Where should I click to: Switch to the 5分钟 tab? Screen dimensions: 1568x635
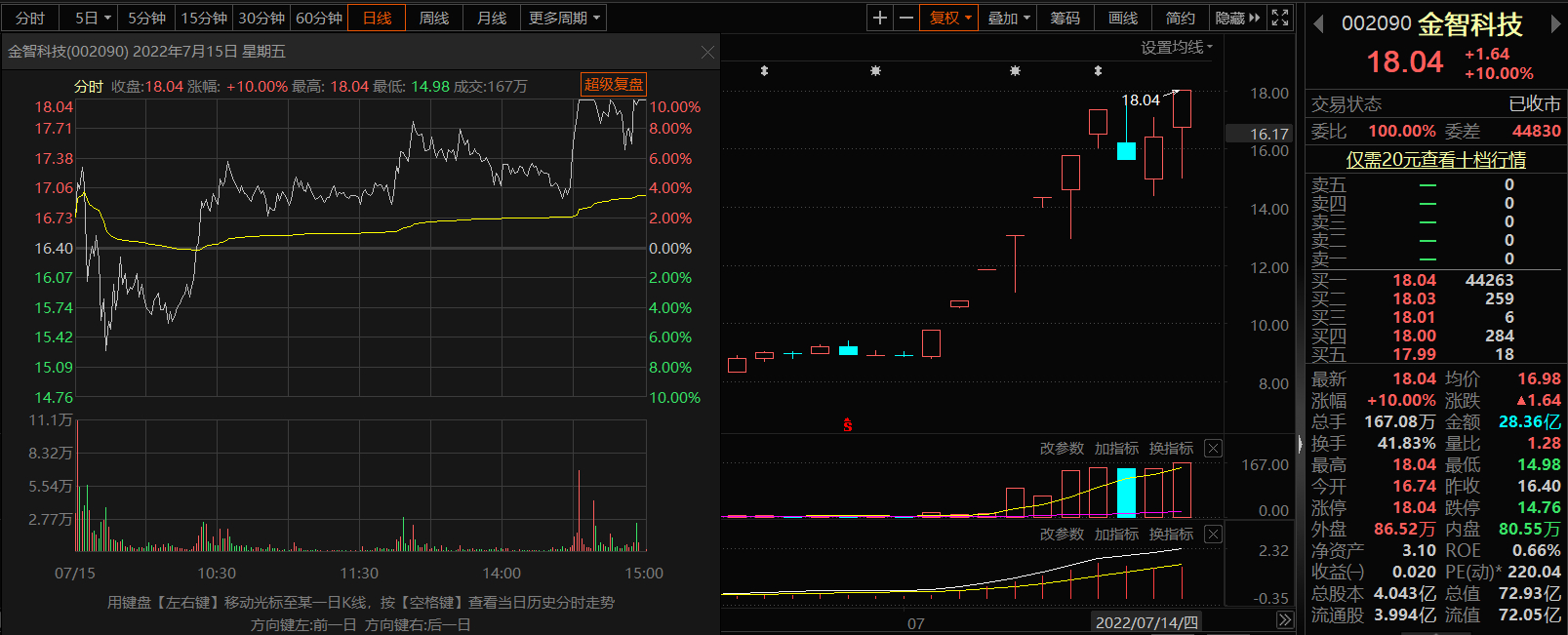146,18
